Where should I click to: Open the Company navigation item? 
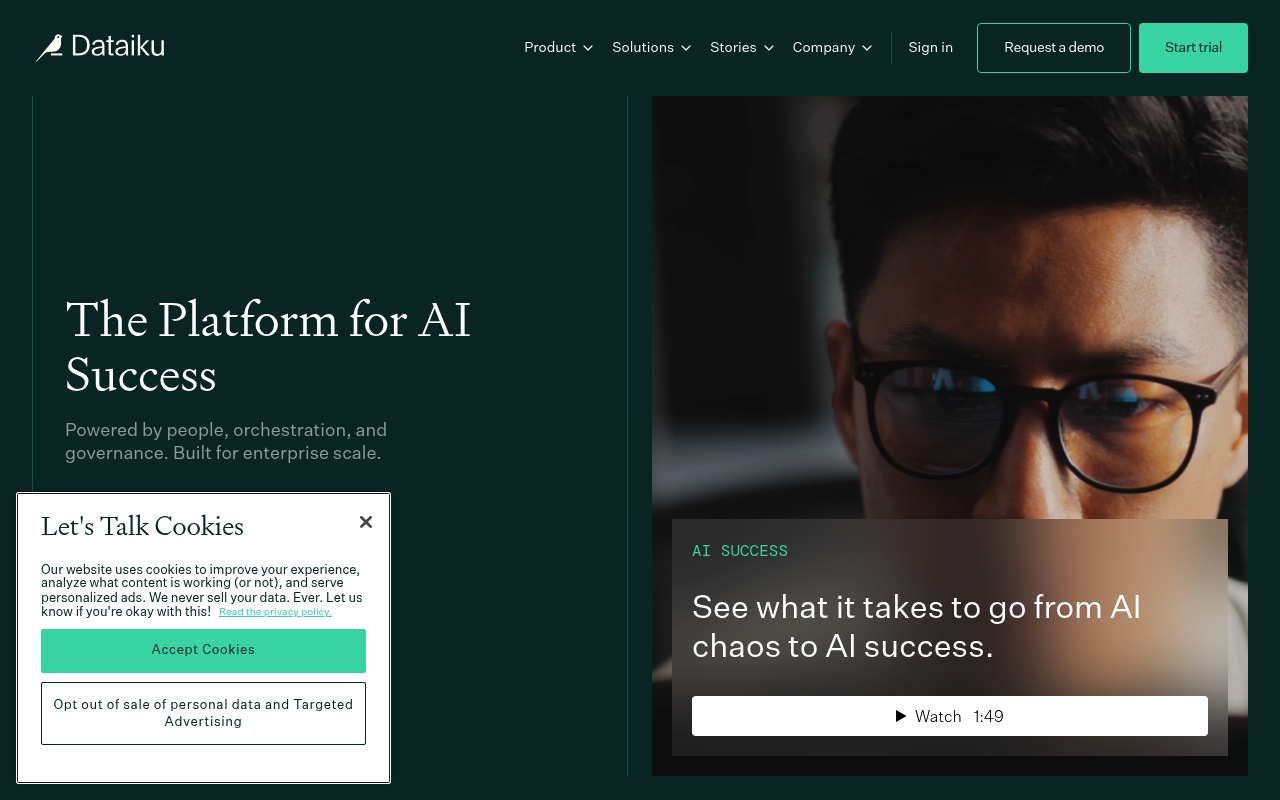pyautogui.click(x=824, y=47)
